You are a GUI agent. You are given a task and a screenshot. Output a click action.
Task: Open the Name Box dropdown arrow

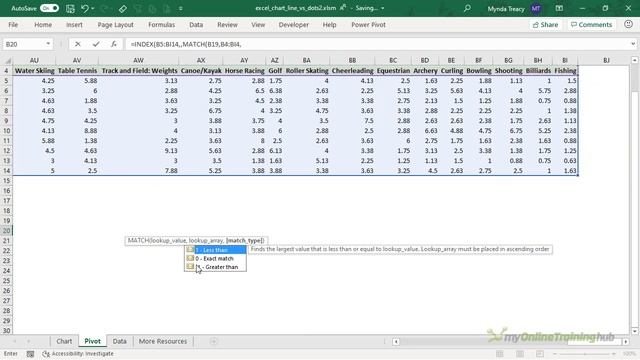tap(48, 44)
